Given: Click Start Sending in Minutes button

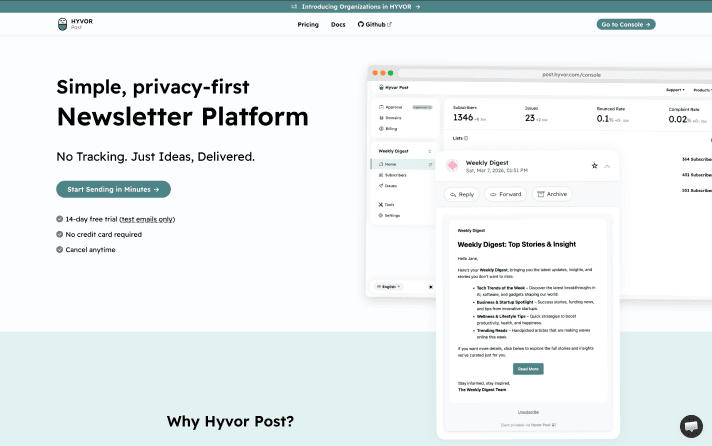Looking at the screenshot, I should click(114, 189).
